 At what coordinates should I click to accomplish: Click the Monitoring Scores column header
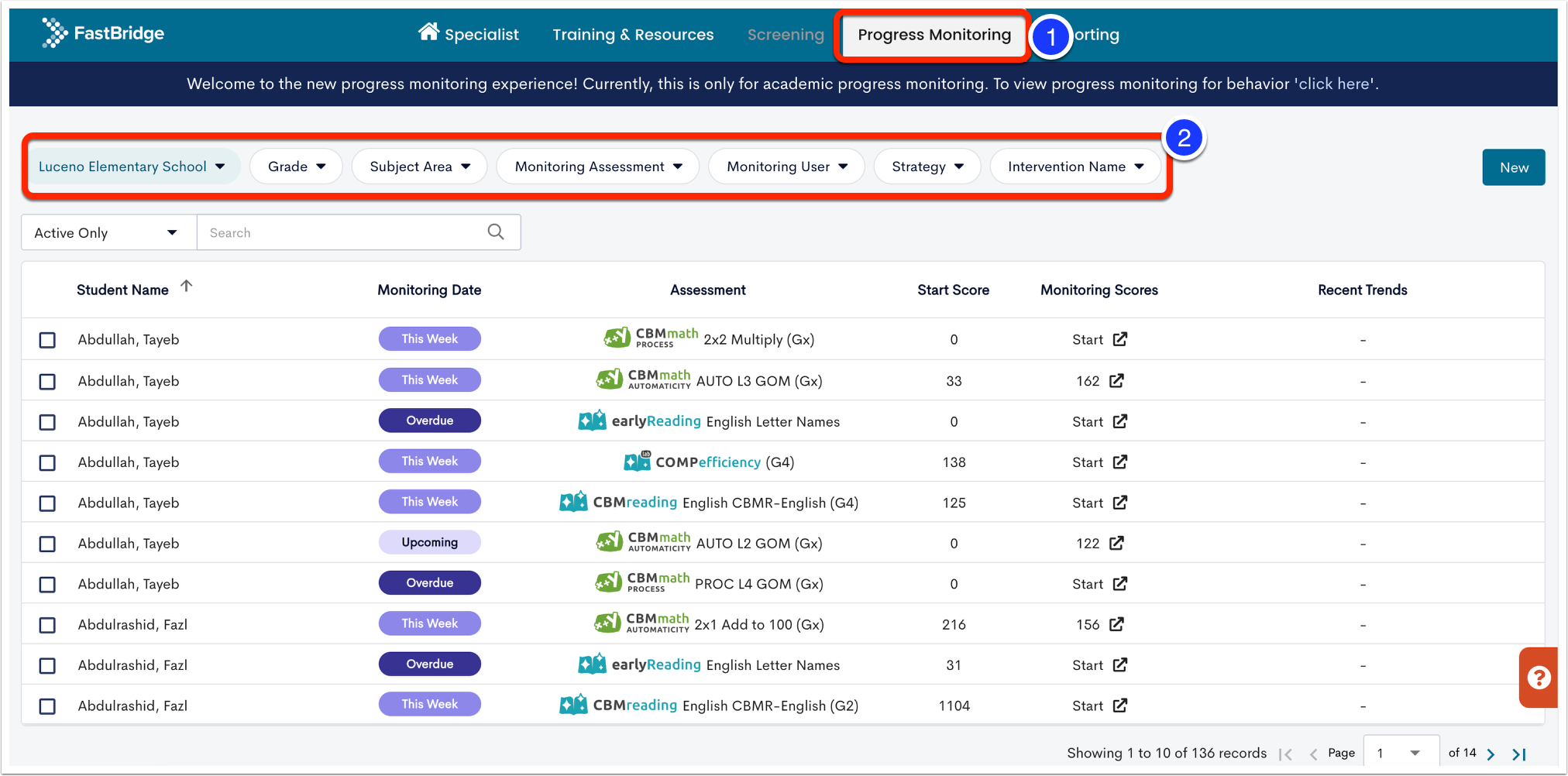tap(1099, 290)
